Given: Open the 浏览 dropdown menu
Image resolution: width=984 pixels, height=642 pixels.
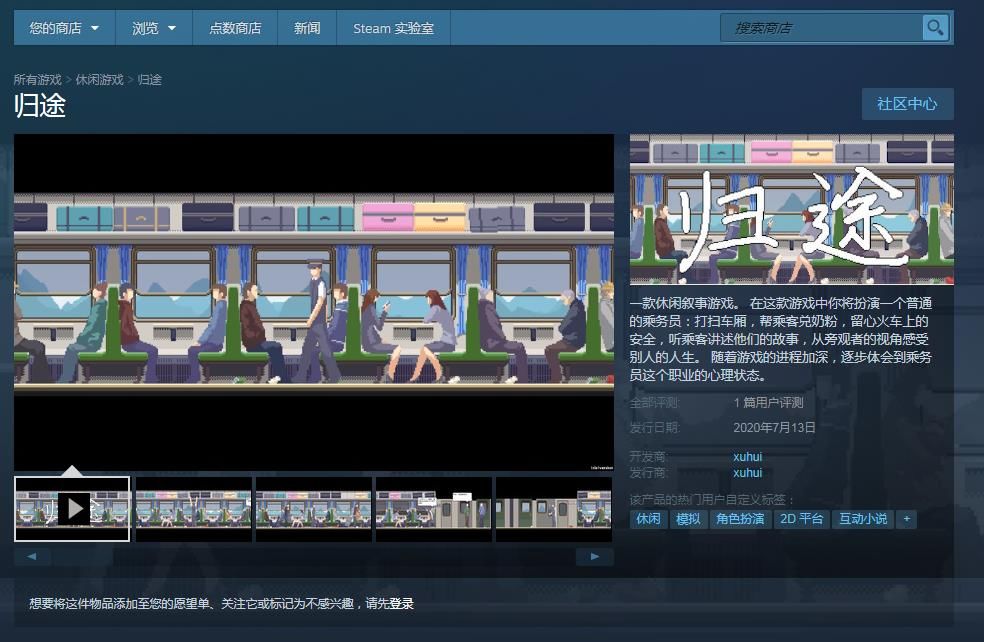Looking at the screenshot, I should coord(154,28).
